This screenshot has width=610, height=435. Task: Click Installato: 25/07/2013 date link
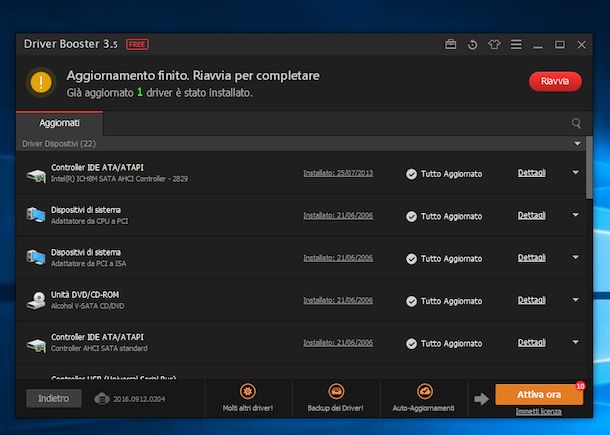click(x=338, y=173)
